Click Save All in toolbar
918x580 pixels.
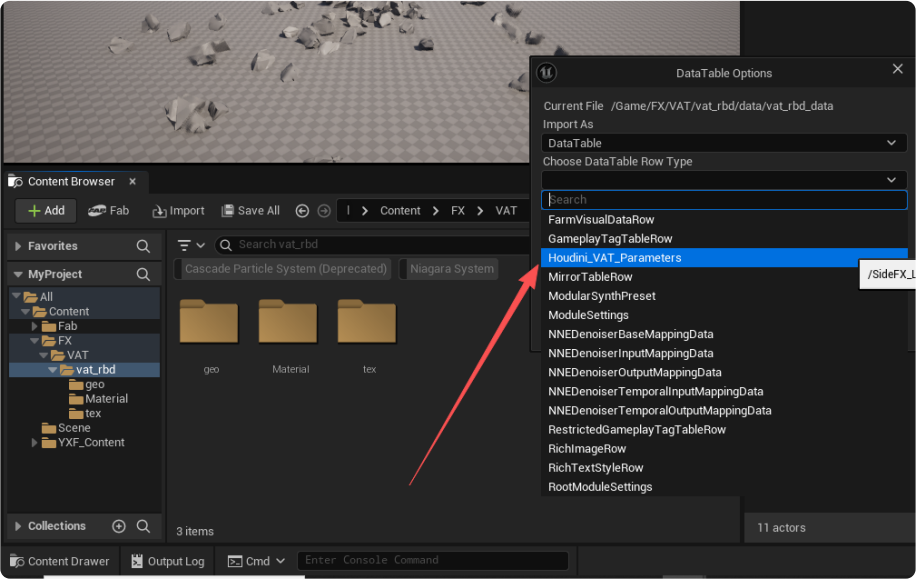tap(251, 211)
